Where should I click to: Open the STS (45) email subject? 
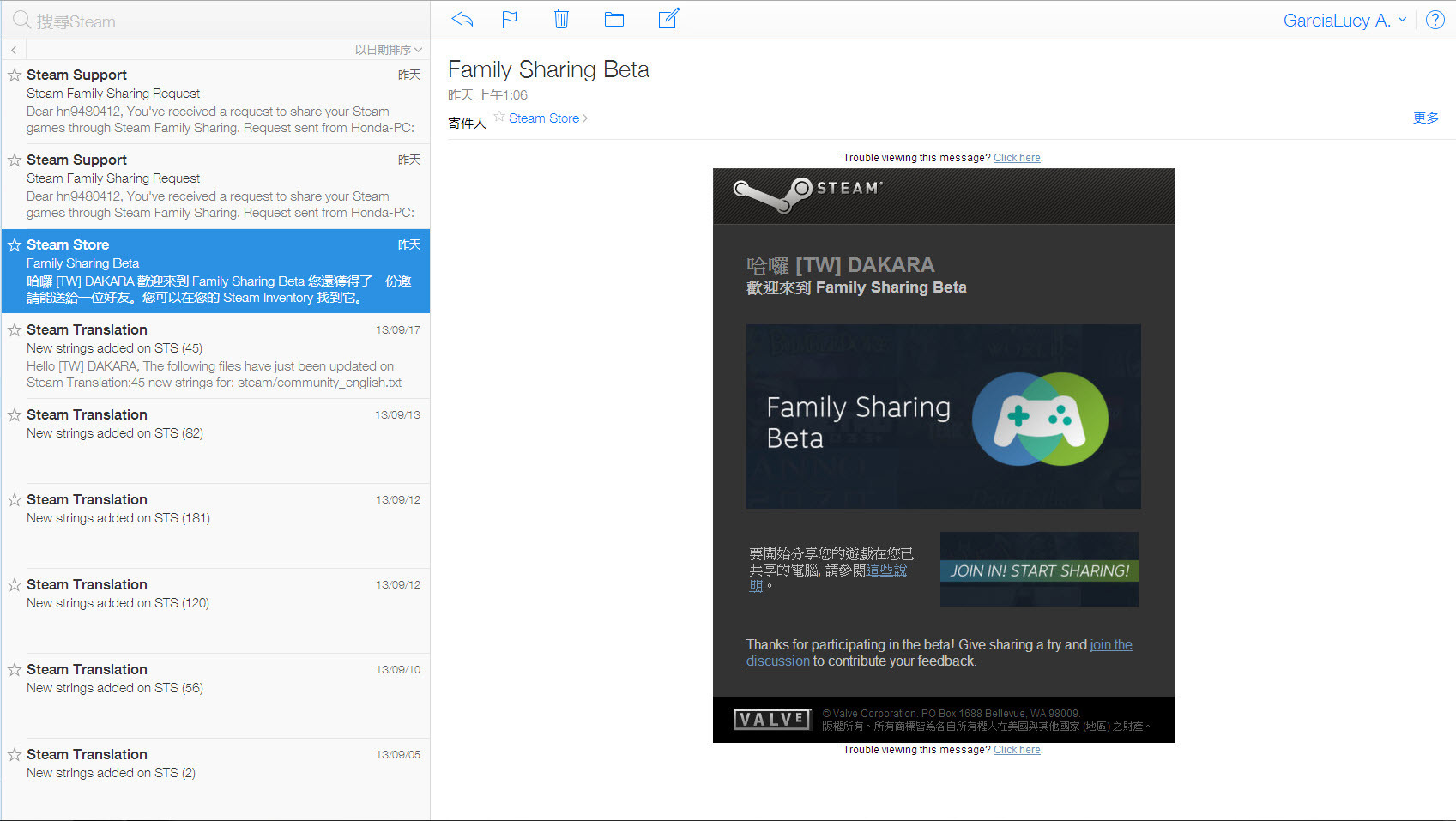point(114,348)
